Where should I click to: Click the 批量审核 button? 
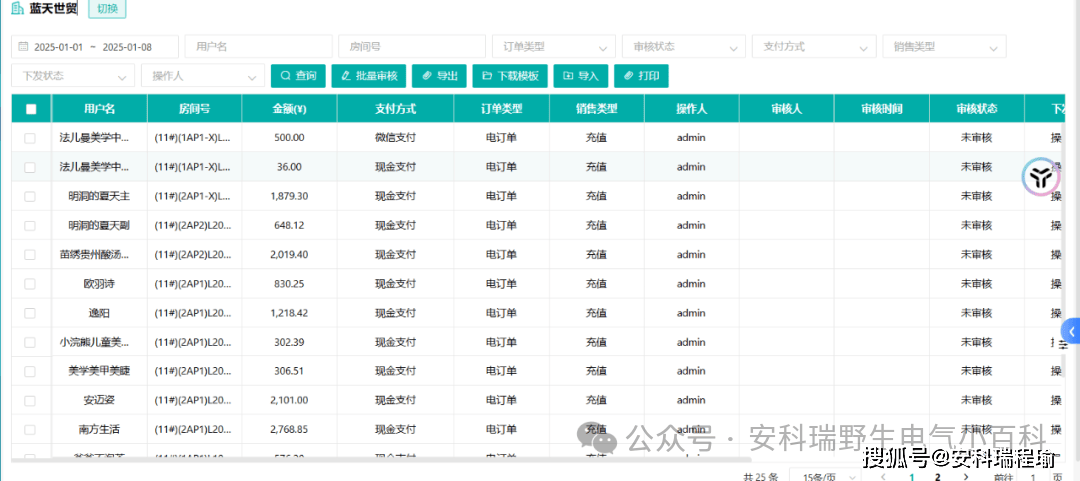click(369, 76)
